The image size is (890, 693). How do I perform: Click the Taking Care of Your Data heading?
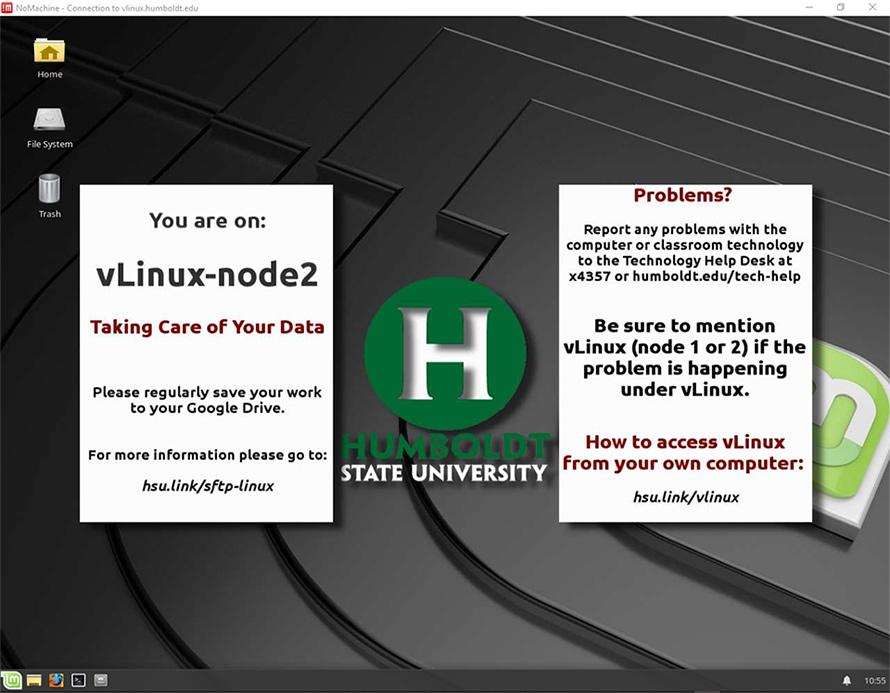click(x=207, y=327)
